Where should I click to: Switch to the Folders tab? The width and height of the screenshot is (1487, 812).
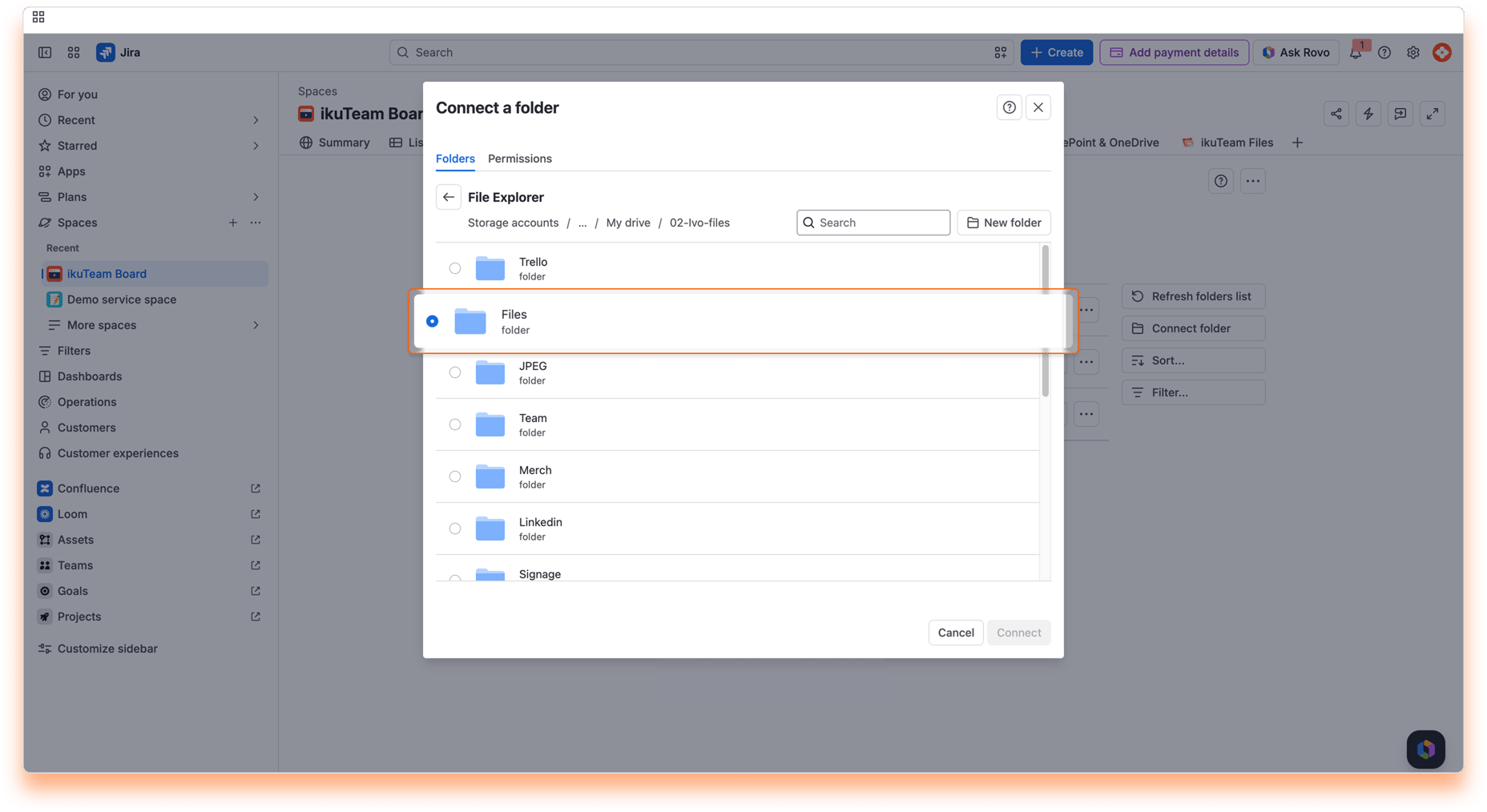(455, 159)
